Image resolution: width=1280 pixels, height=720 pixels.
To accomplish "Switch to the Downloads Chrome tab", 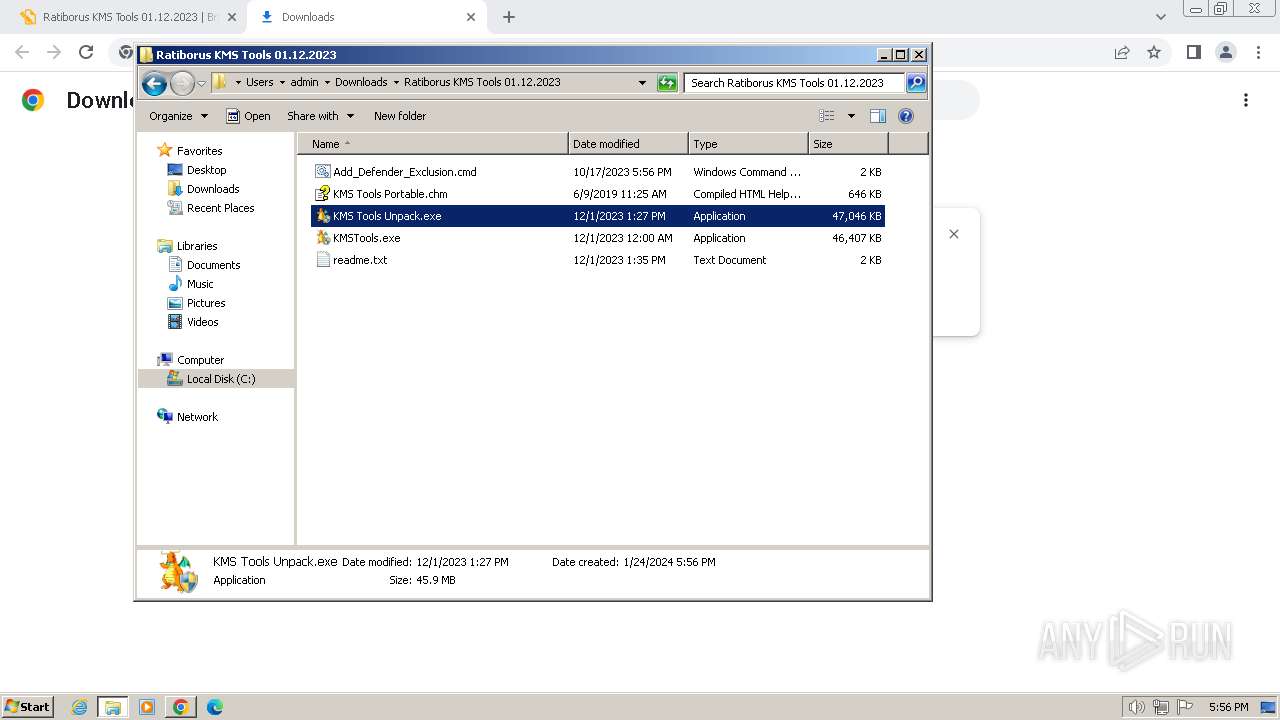I will 365,17.
